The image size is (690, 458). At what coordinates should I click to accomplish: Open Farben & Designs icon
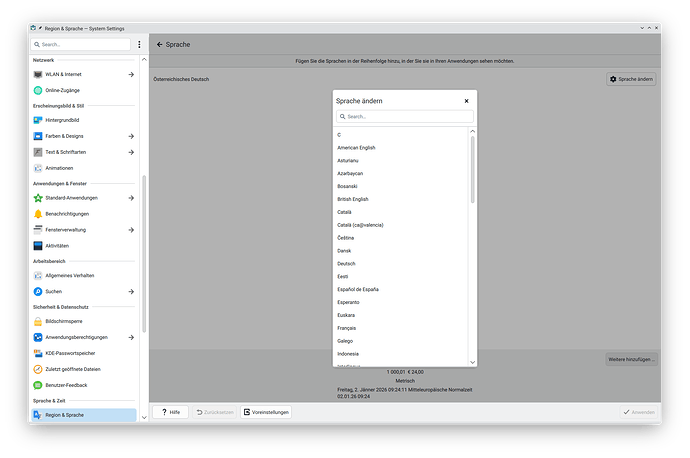coord(38,136)
